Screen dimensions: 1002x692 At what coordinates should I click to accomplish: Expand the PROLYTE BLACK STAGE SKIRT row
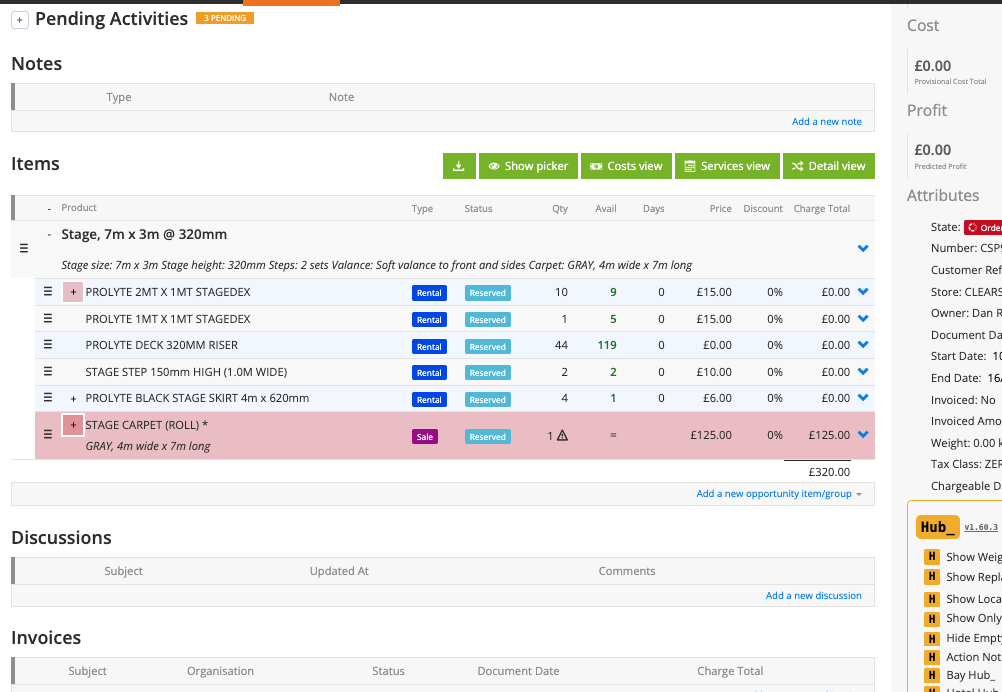[73, 399]
